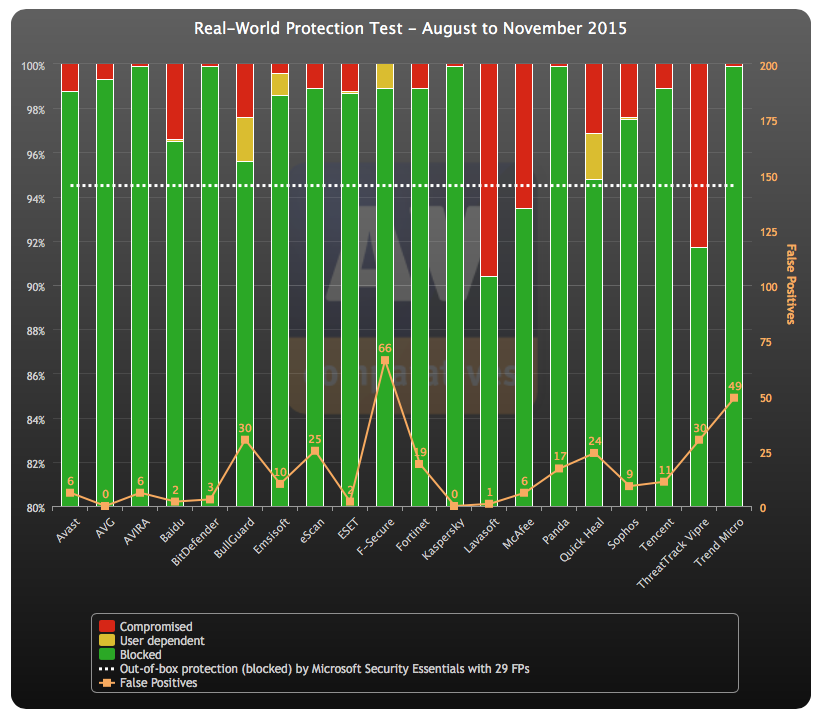The width and height of the screenshot is (822, 719).
Task: Select Quick Heal false positives point 24
Action: (x=594, y=453)
